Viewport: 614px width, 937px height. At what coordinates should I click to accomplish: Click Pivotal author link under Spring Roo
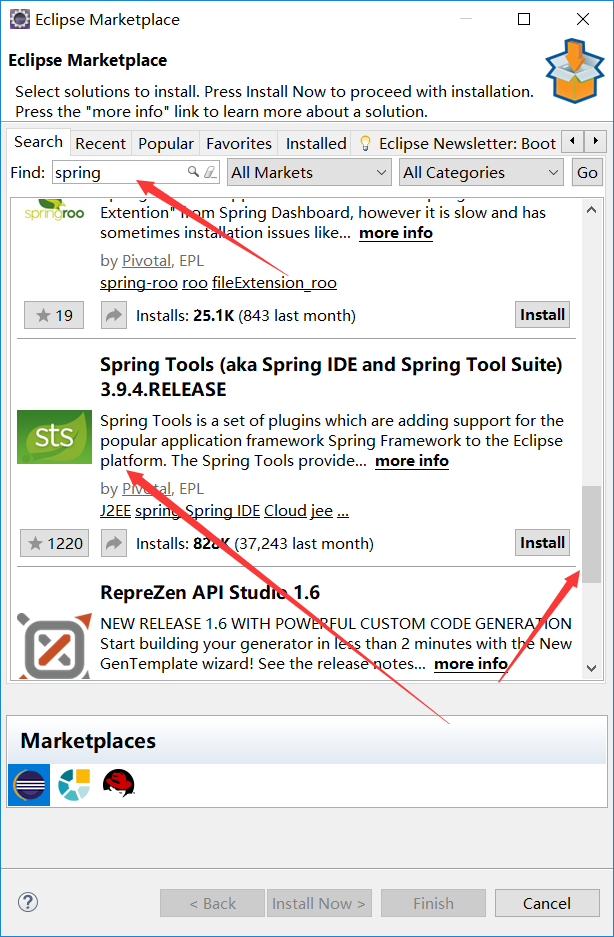[146, 261]
